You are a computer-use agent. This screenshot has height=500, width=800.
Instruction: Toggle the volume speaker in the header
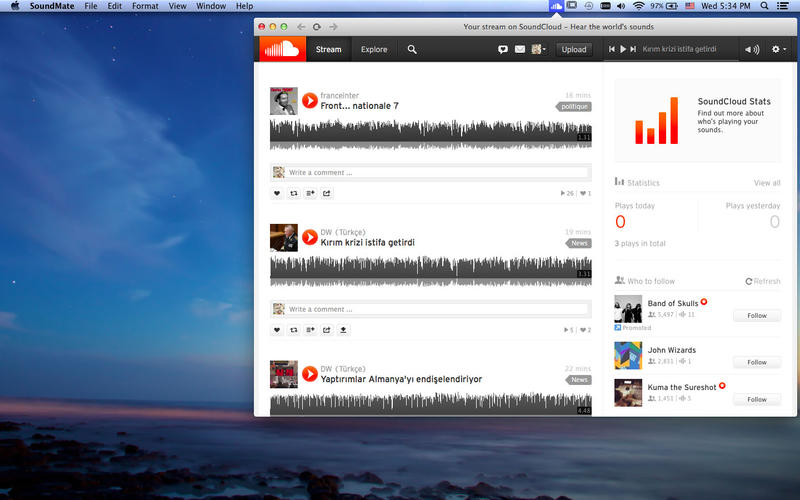pyautogui.click(x=751, y=49)
